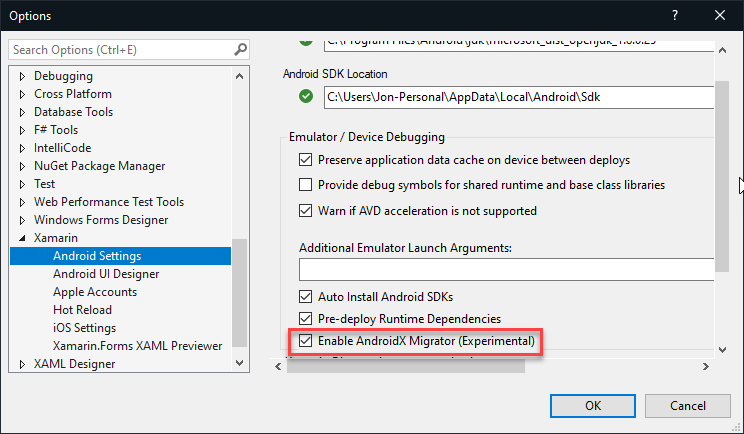The image size is (744, 434).
Task: Toggle Preserve application data cache checkbox
Action: (x=306, y=159)
